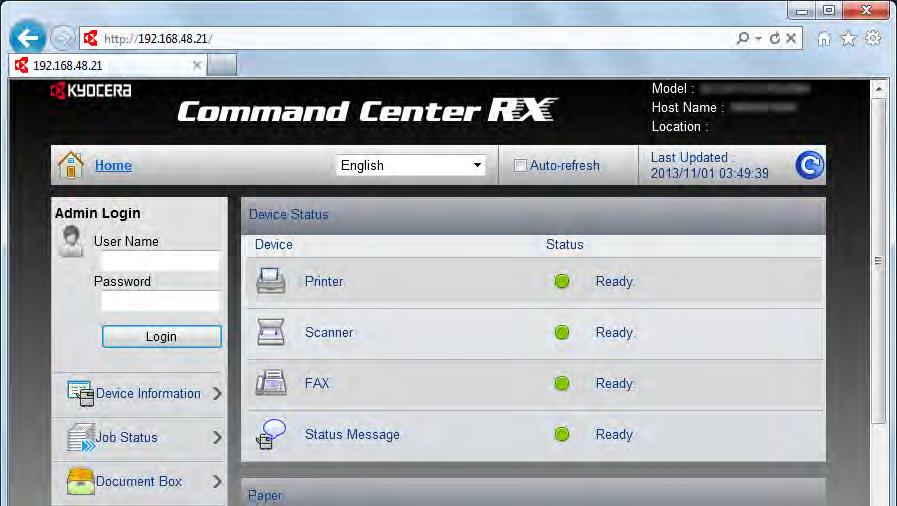Screen dimensions: 897x506
Task: Focus the User Name input field
Action: [x=160, y=261]
